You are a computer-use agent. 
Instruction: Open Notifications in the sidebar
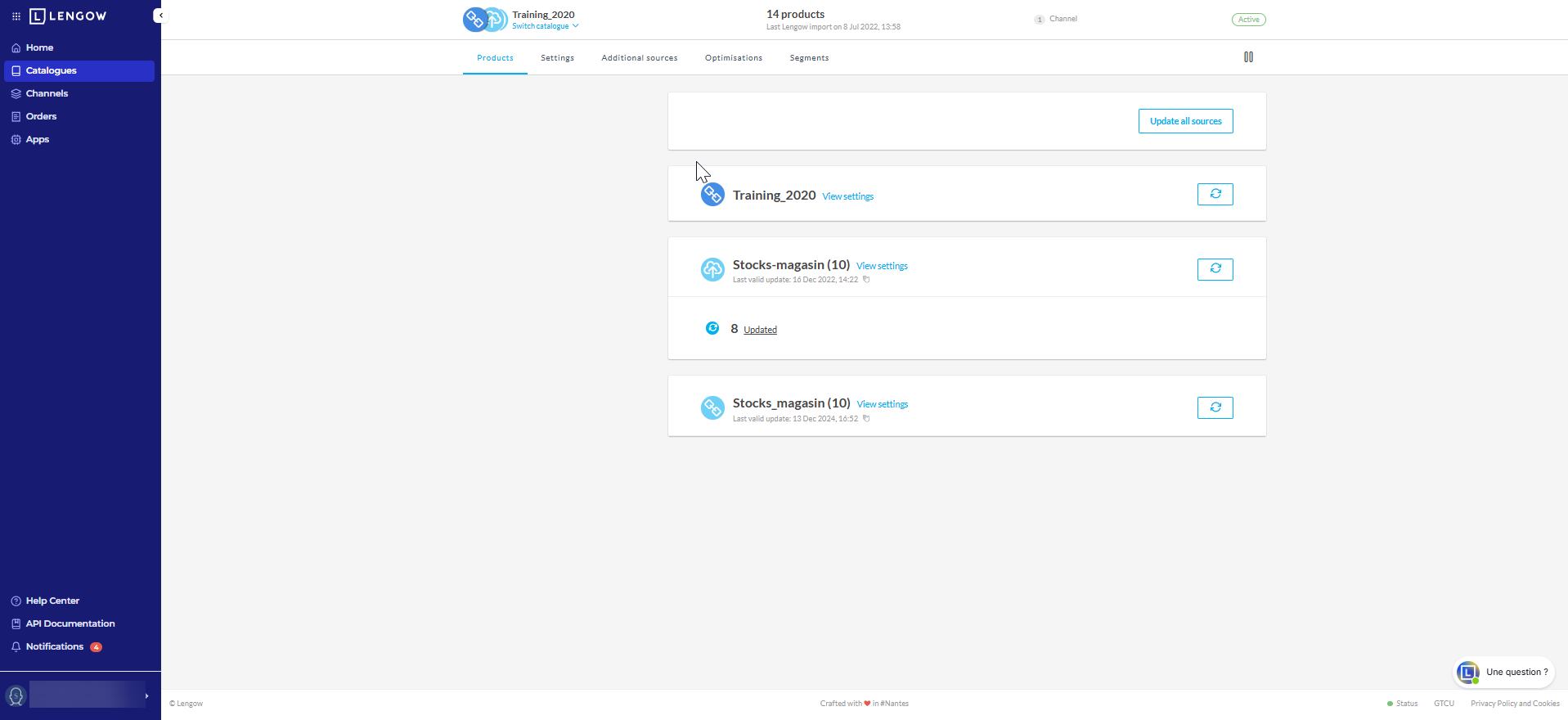coord(54,646)
